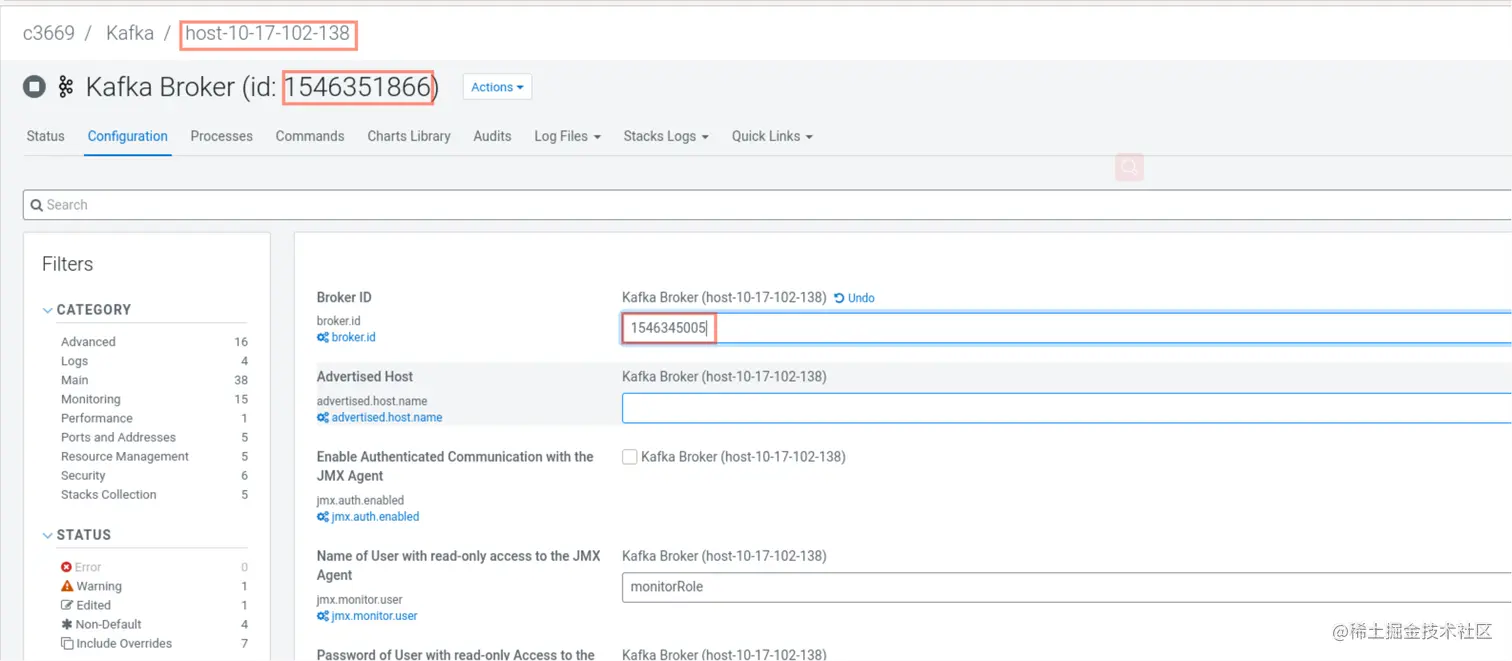Screen dimensions: 1512x661
Task: Filter by Warning status
Action: pyautogui.click(x=99, y=586)
